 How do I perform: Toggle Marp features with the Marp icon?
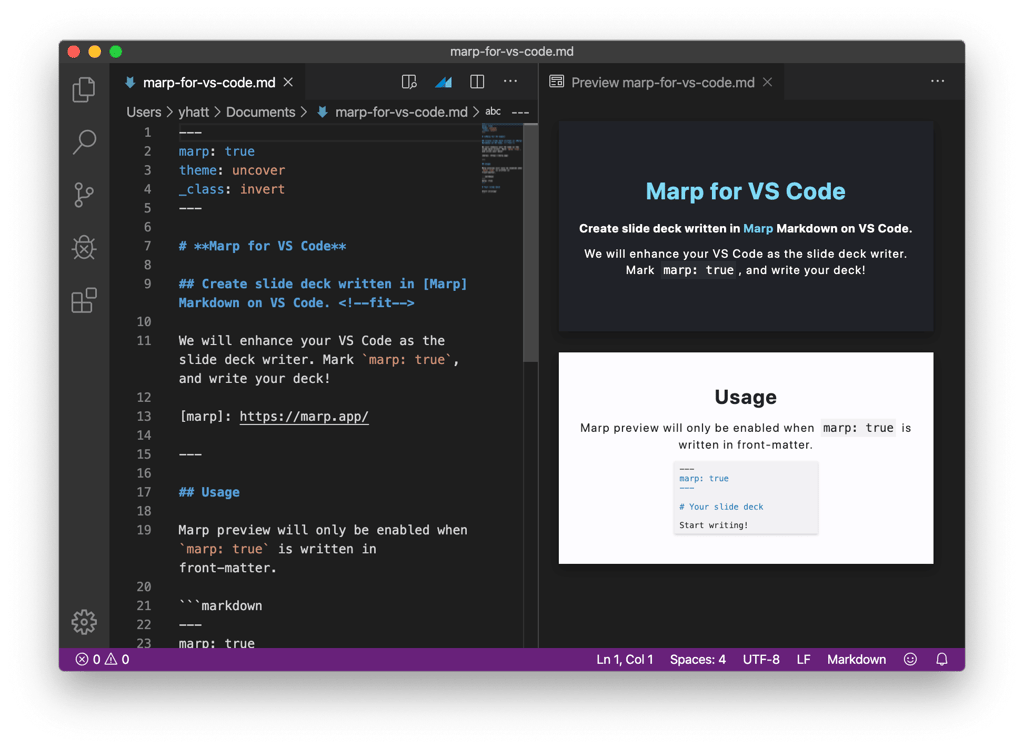click(443, 81)
